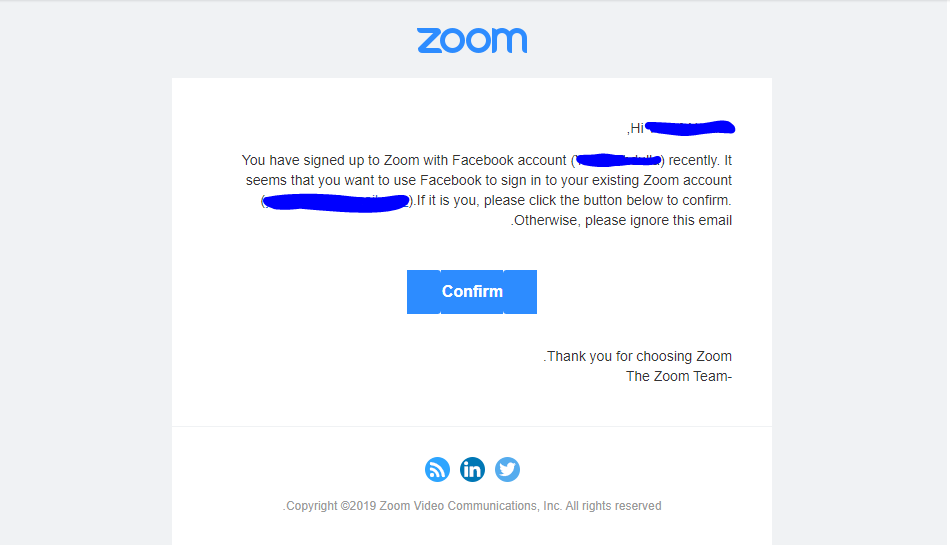The width and height of the screenshot is (950, 545).
Task: Click the "Hi" greeting text
Action: pyautogui.click(x=636, y=128)
